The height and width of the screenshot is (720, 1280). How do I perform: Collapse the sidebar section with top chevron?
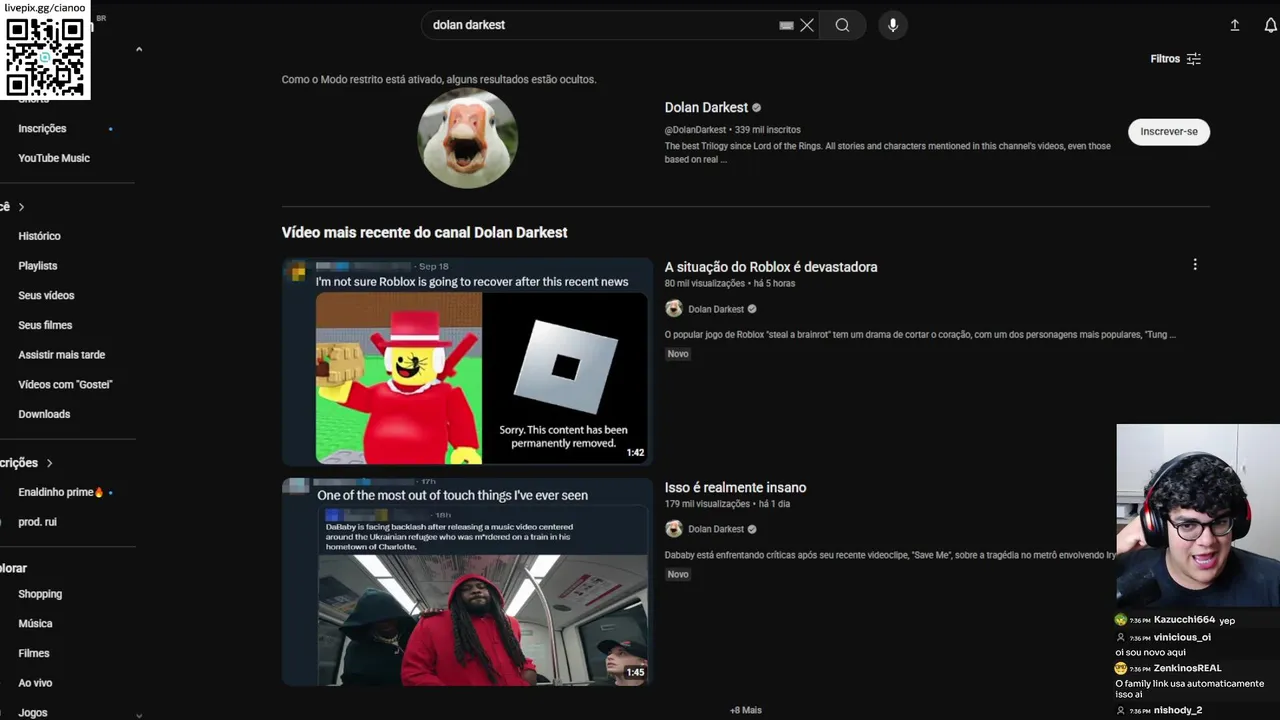[139, 49]
